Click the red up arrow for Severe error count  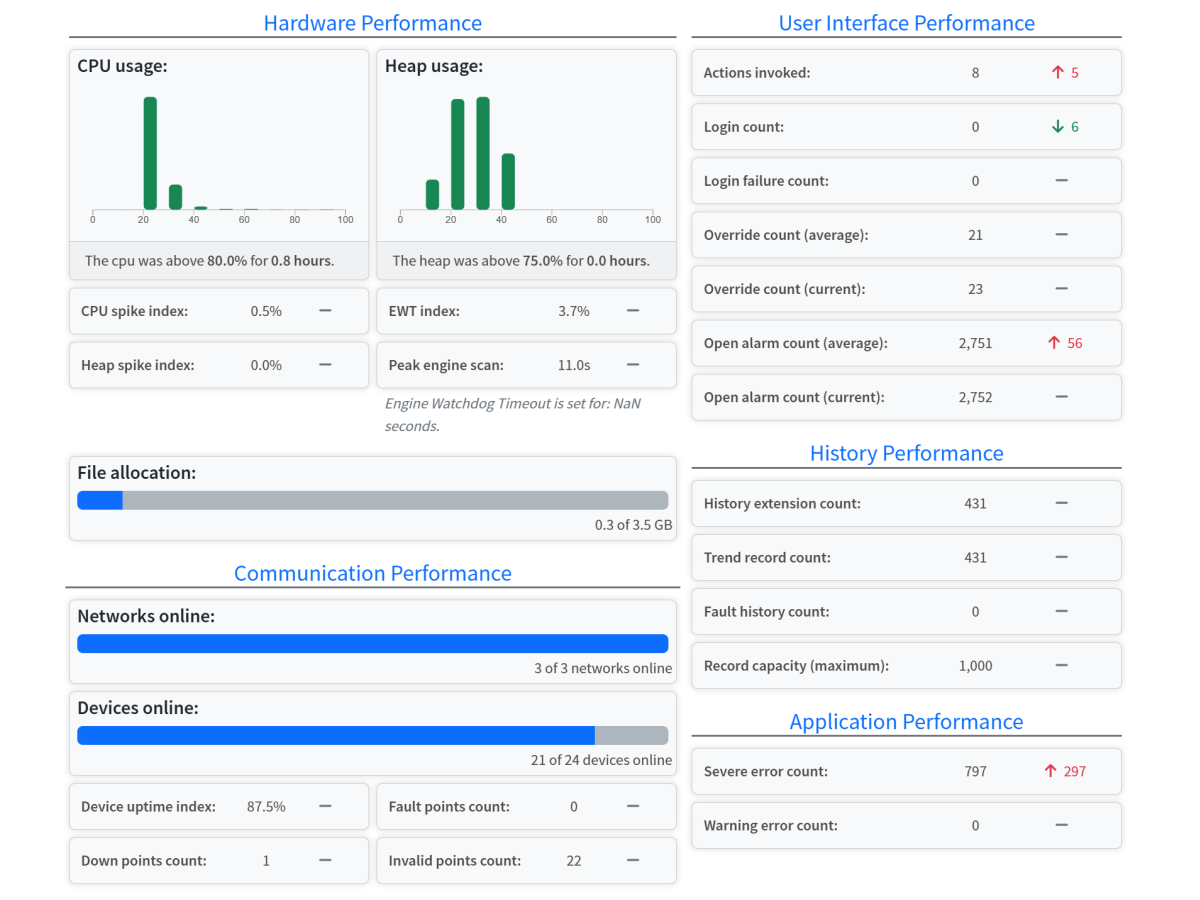coord(1050,771)
